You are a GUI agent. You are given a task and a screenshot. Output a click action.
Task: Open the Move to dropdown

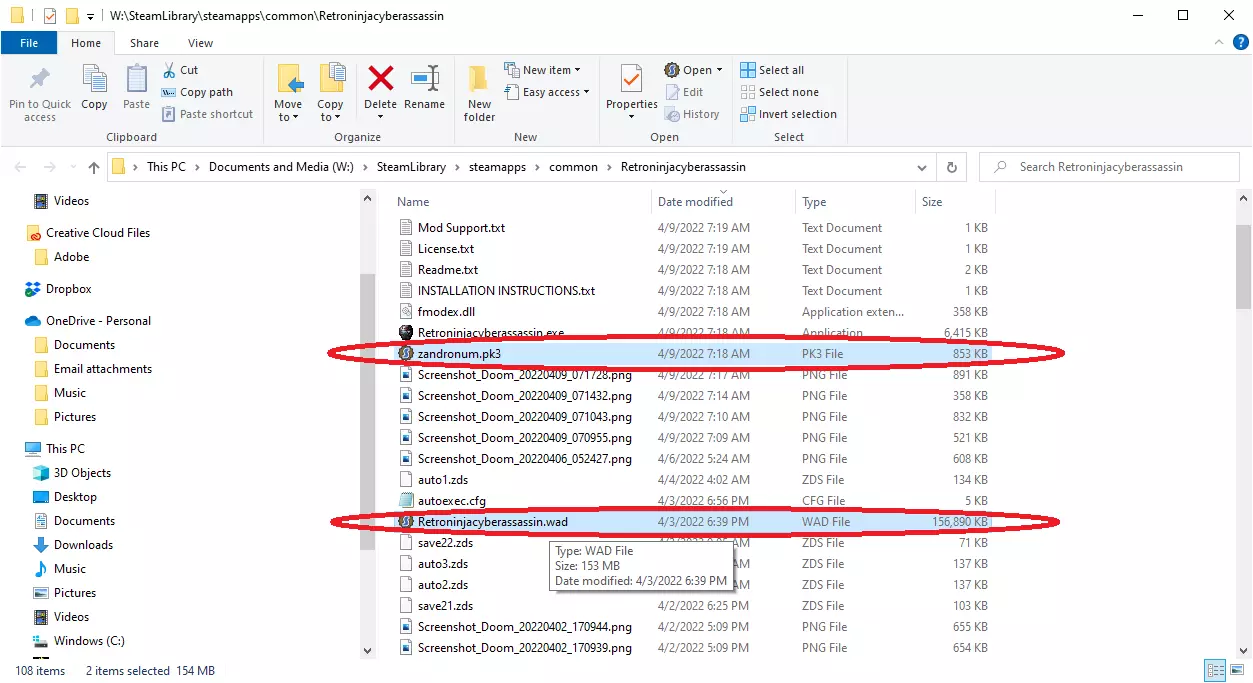coord(288,93)
